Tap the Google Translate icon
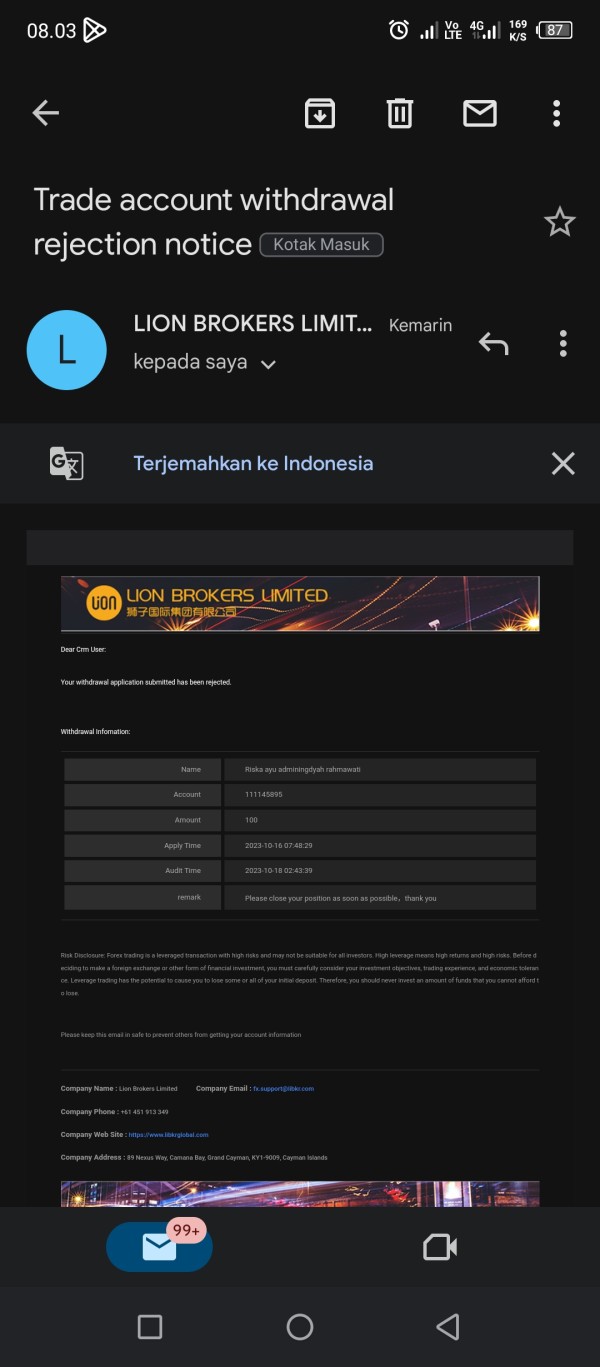The image size is (600, 1367). pos(67,463)
